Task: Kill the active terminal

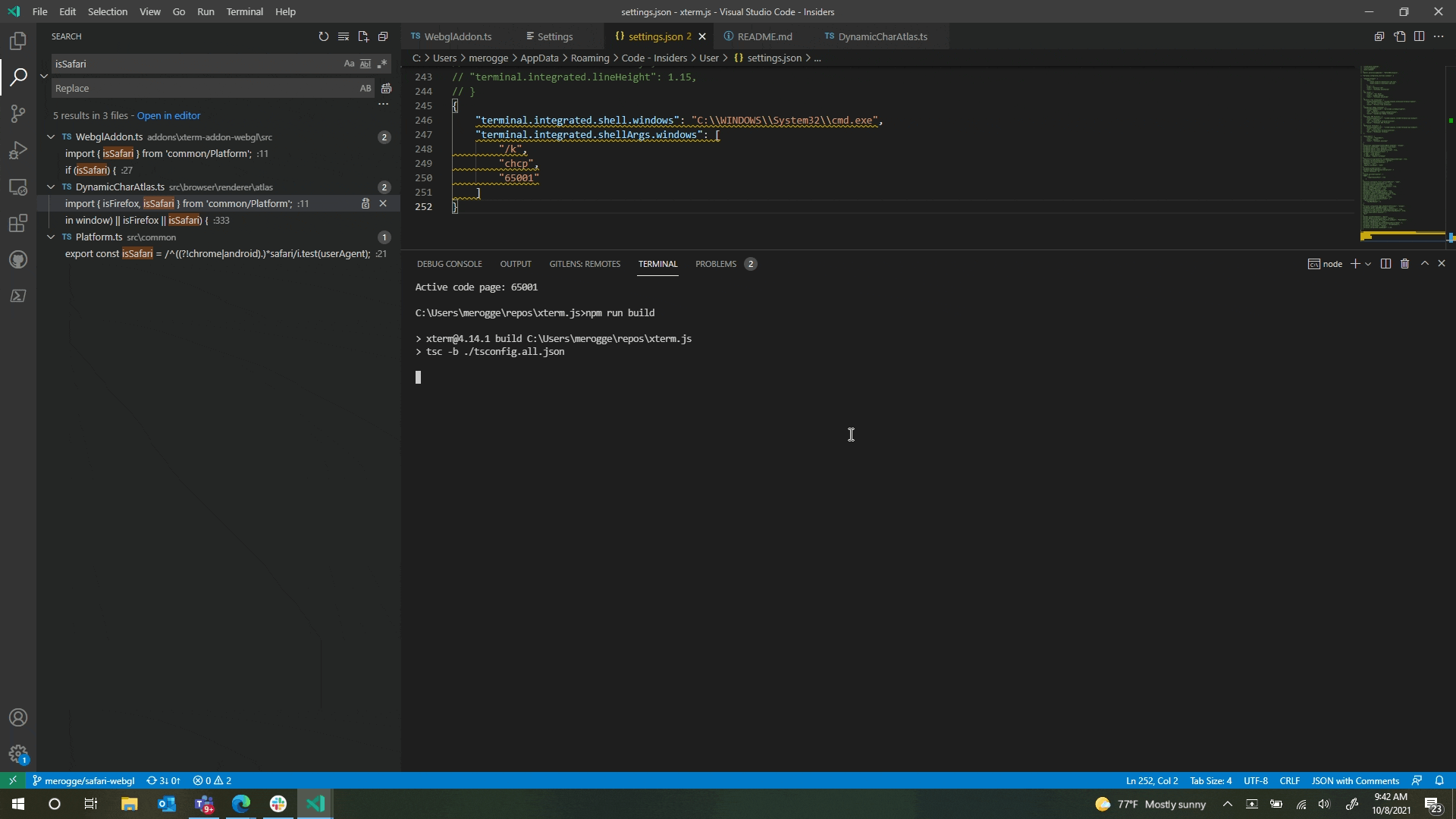Action: pos(1405,263)
